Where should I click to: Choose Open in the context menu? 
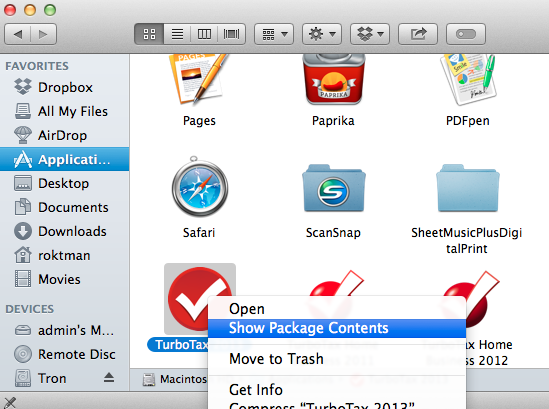(x=337, y=309)
